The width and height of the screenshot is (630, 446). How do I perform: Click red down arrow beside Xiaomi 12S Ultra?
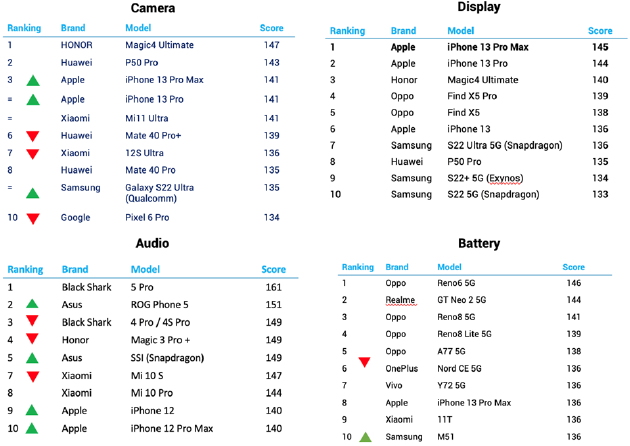(x=32, y=154)
